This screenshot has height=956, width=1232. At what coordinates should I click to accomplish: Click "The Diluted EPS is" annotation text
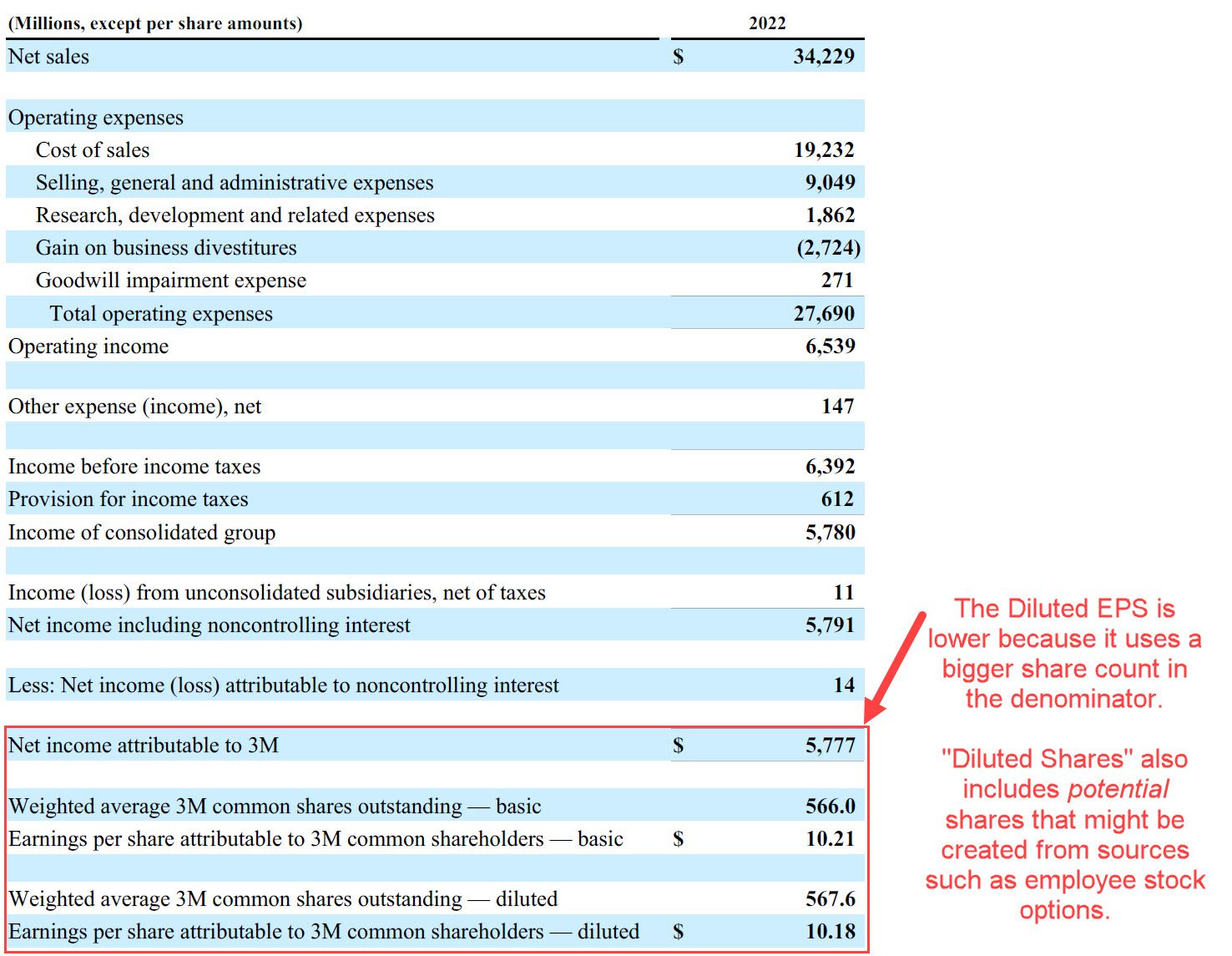point(1064,609)
